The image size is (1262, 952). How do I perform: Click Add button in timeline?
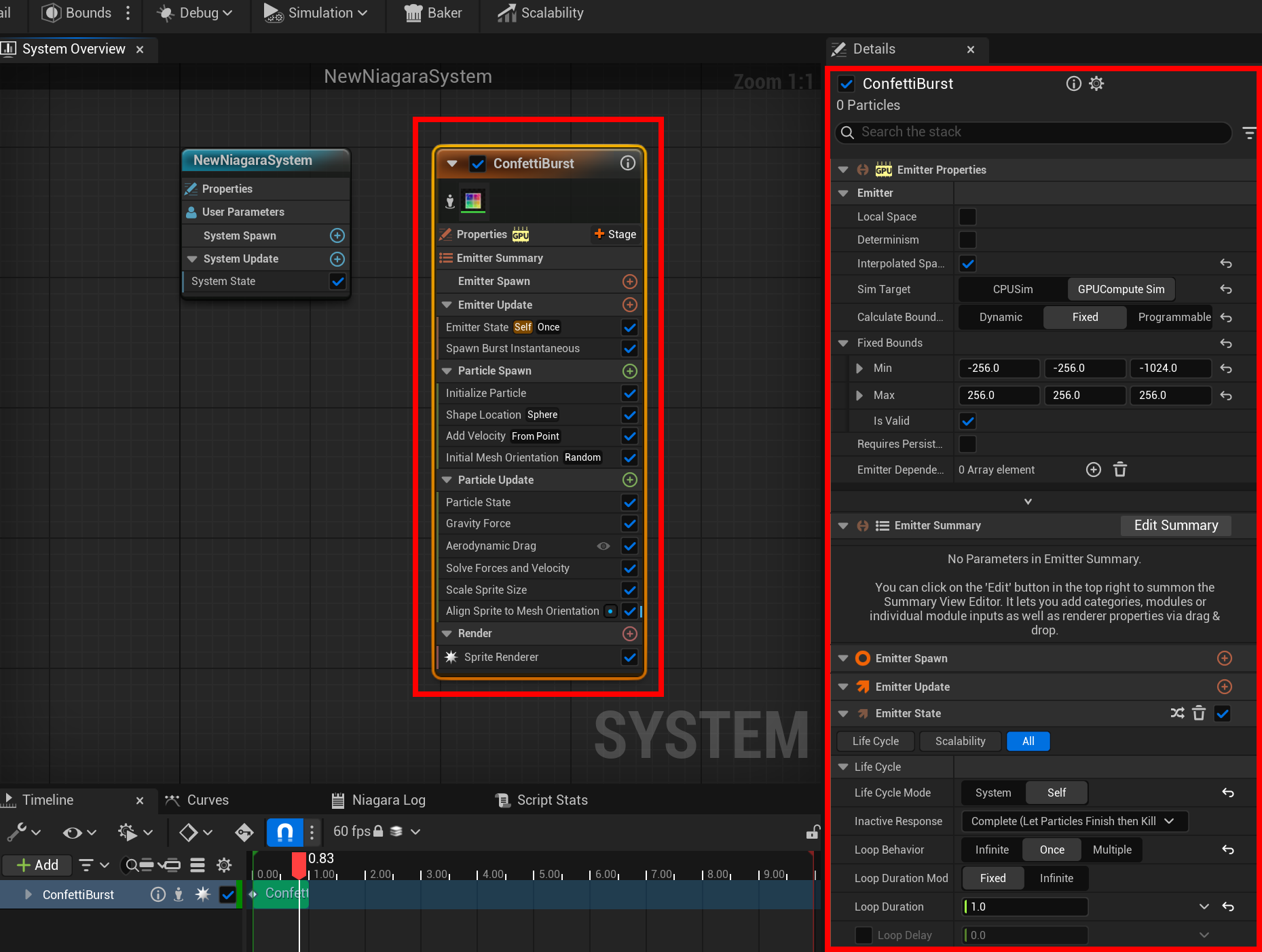[37, 865]
